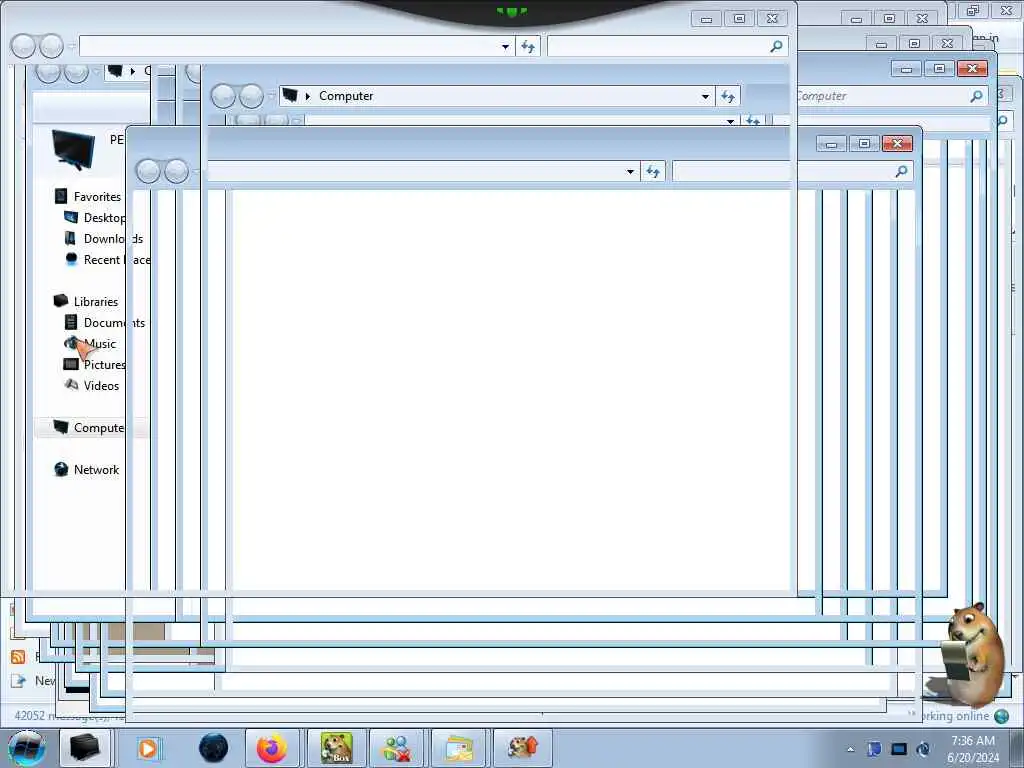Viewport: 1024px width, 768px height.
Task: Click the working online status globe
Action: point(1001,716)
